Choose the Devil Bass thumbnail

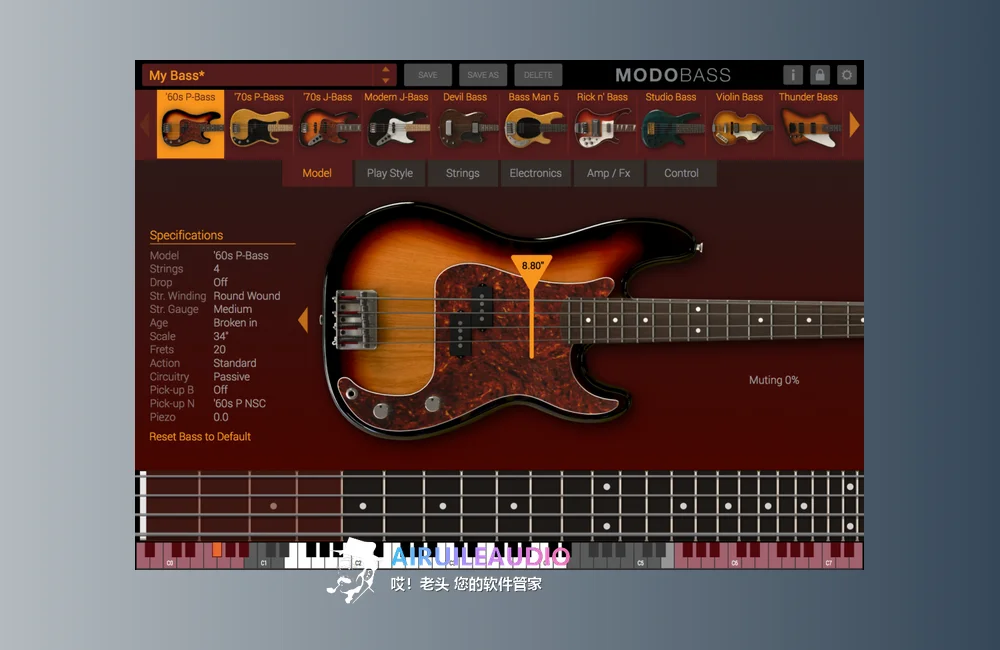465,124
